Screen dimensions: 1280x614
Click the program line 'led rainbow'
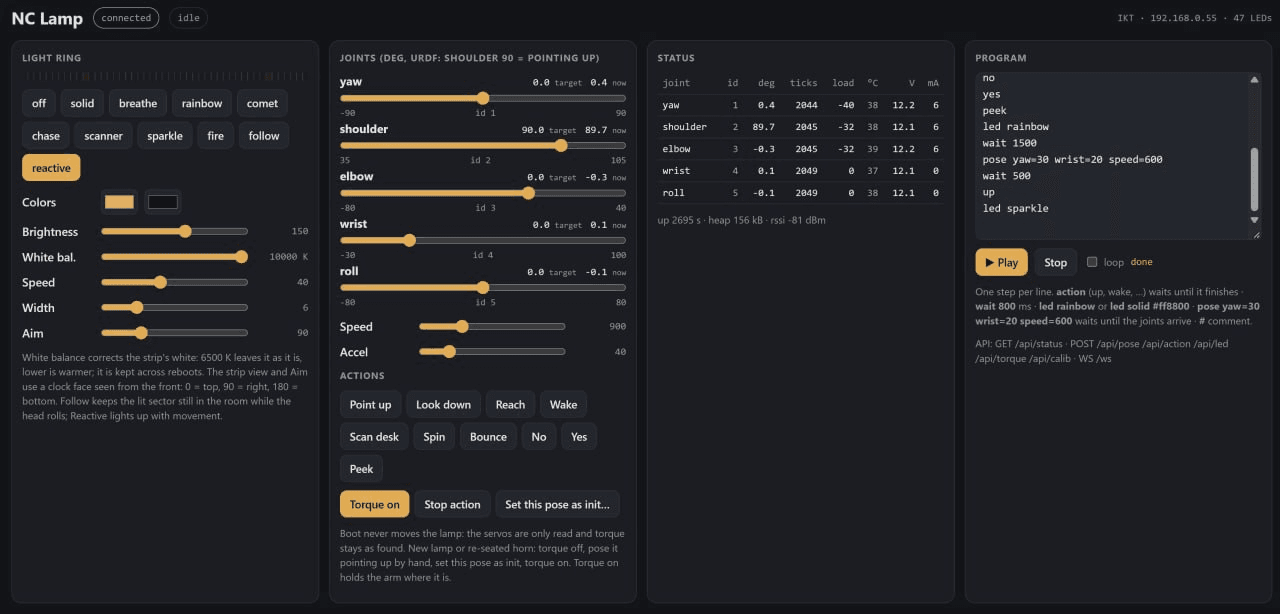(x=1016, y=127)
